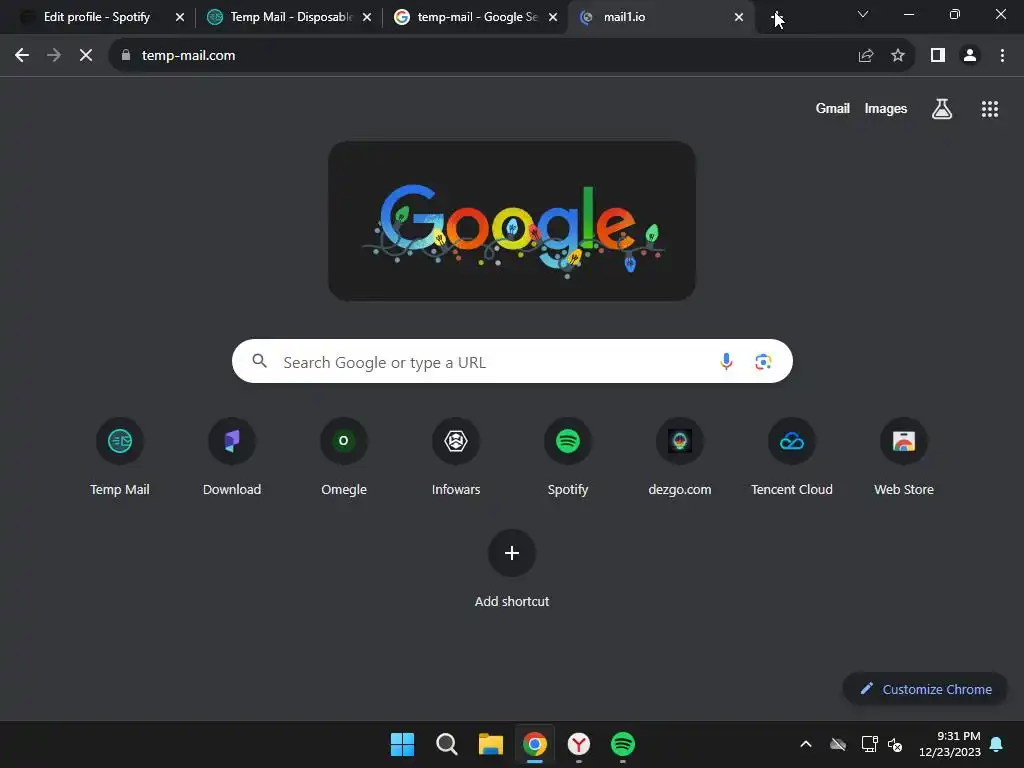The height and width of the screenshot is (768, 1024).
Task: Open the notifications bell
Action: click(x=997, y=744)
